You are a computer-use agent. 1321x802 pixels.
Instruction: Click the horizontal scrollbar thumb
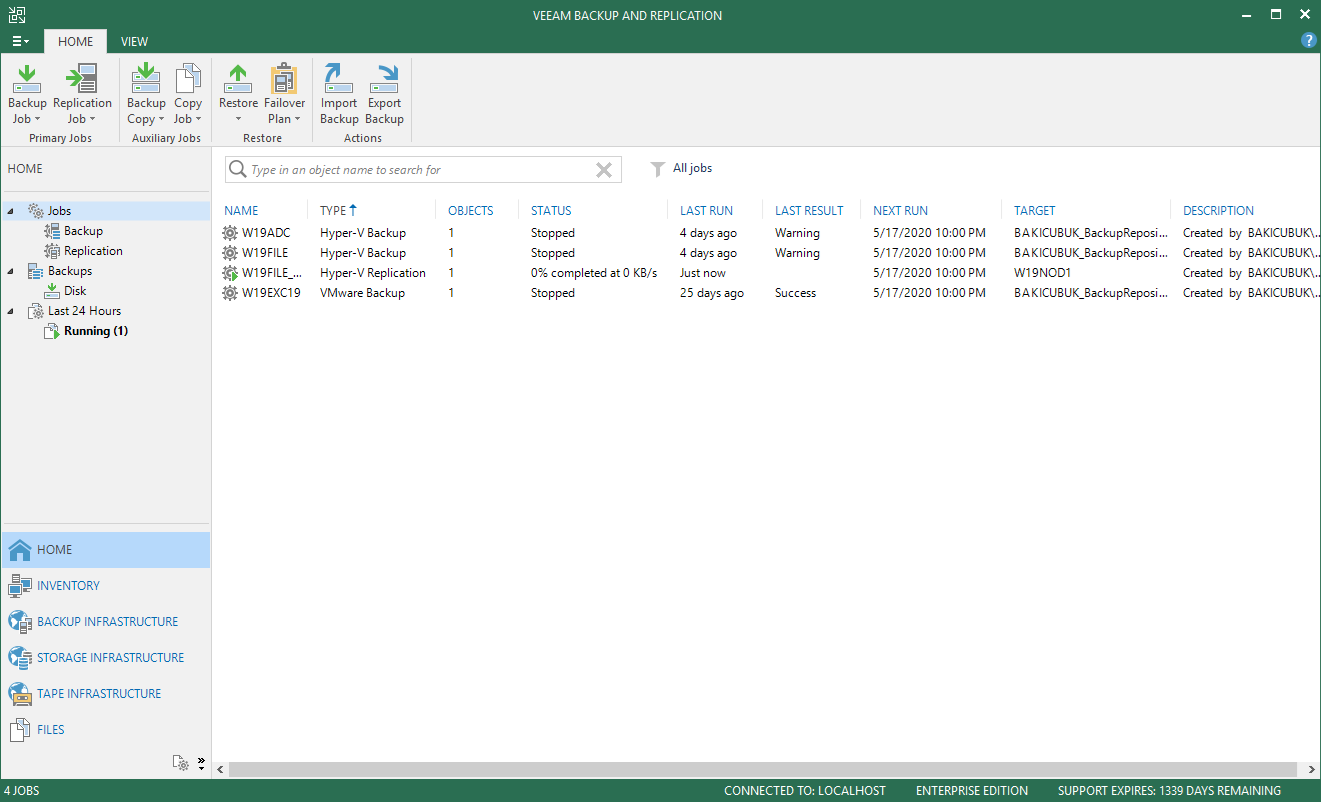763,770
